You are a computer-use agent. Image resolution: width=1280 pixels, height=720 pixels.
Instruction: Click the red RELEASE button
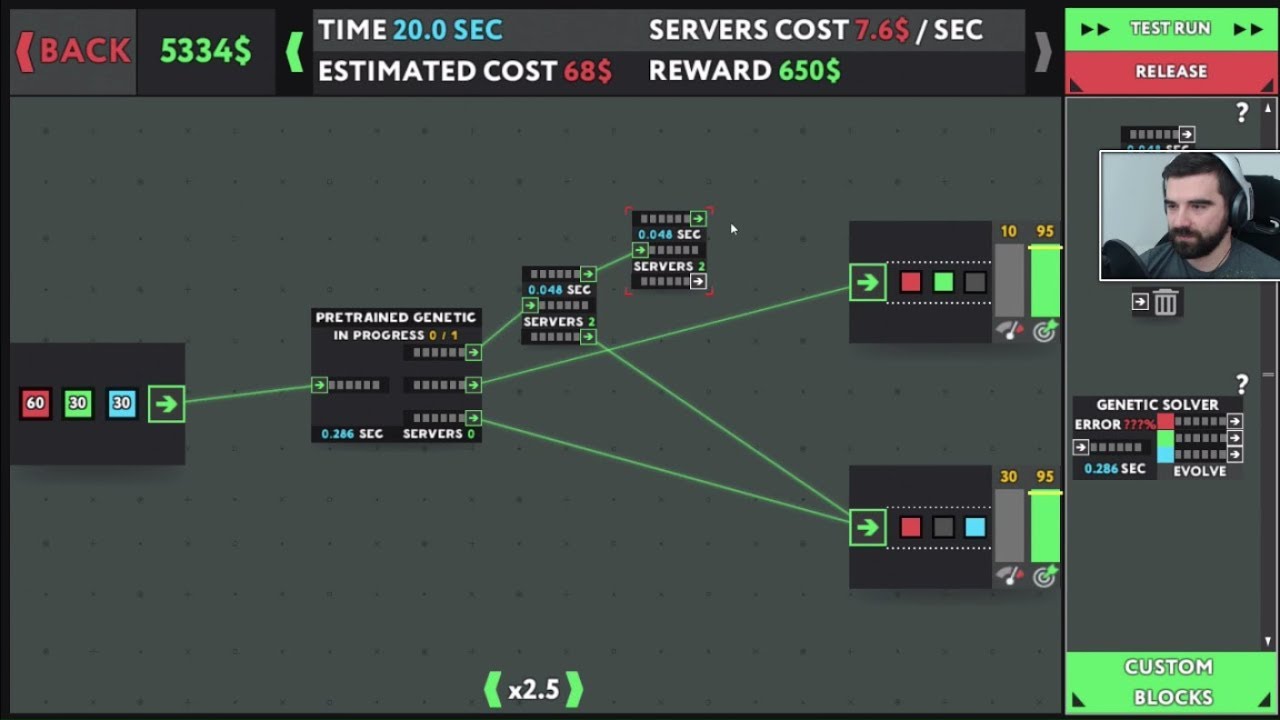tap(1171, 72)
